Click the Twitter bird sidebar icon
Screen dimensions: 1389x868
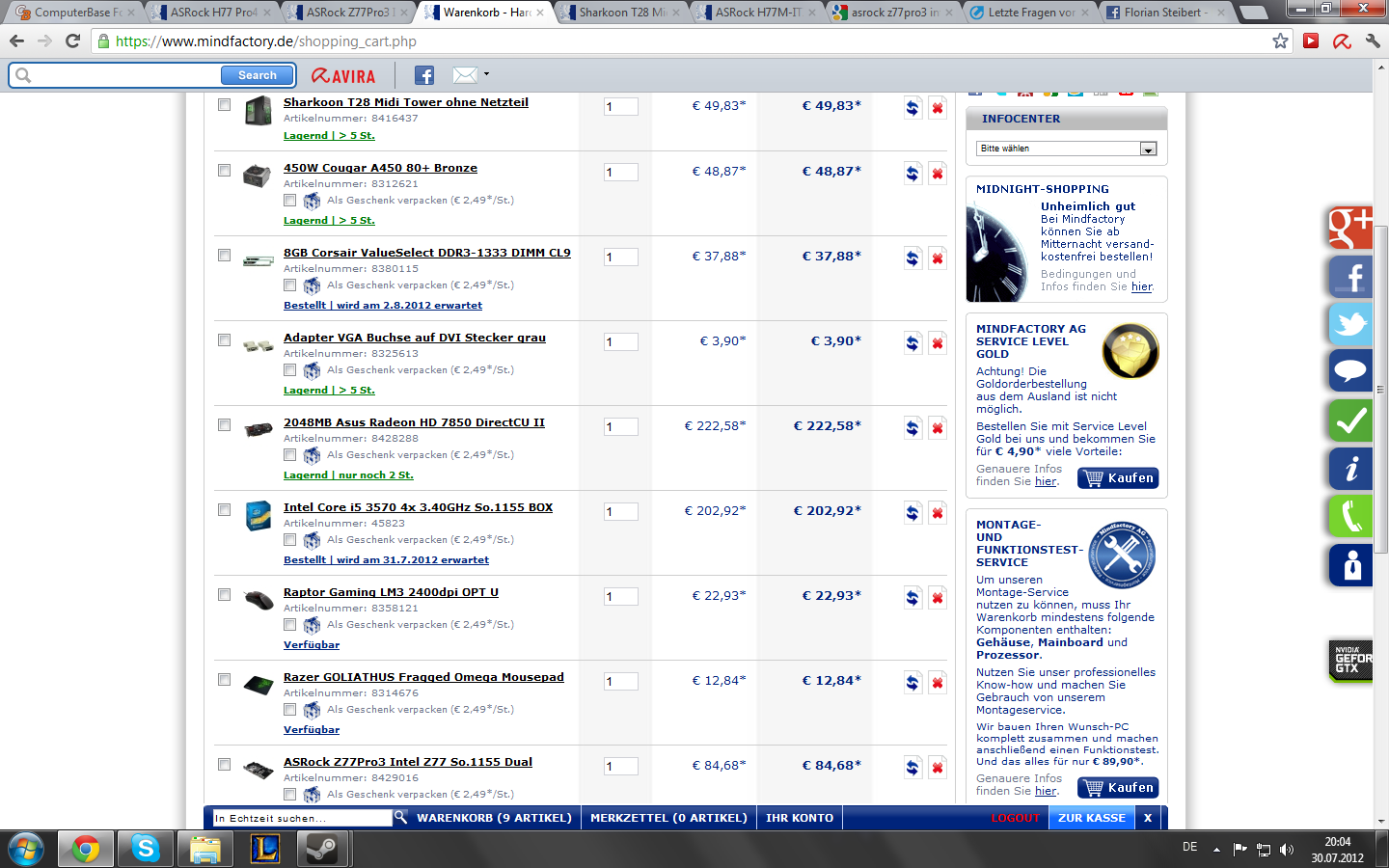1350,323
